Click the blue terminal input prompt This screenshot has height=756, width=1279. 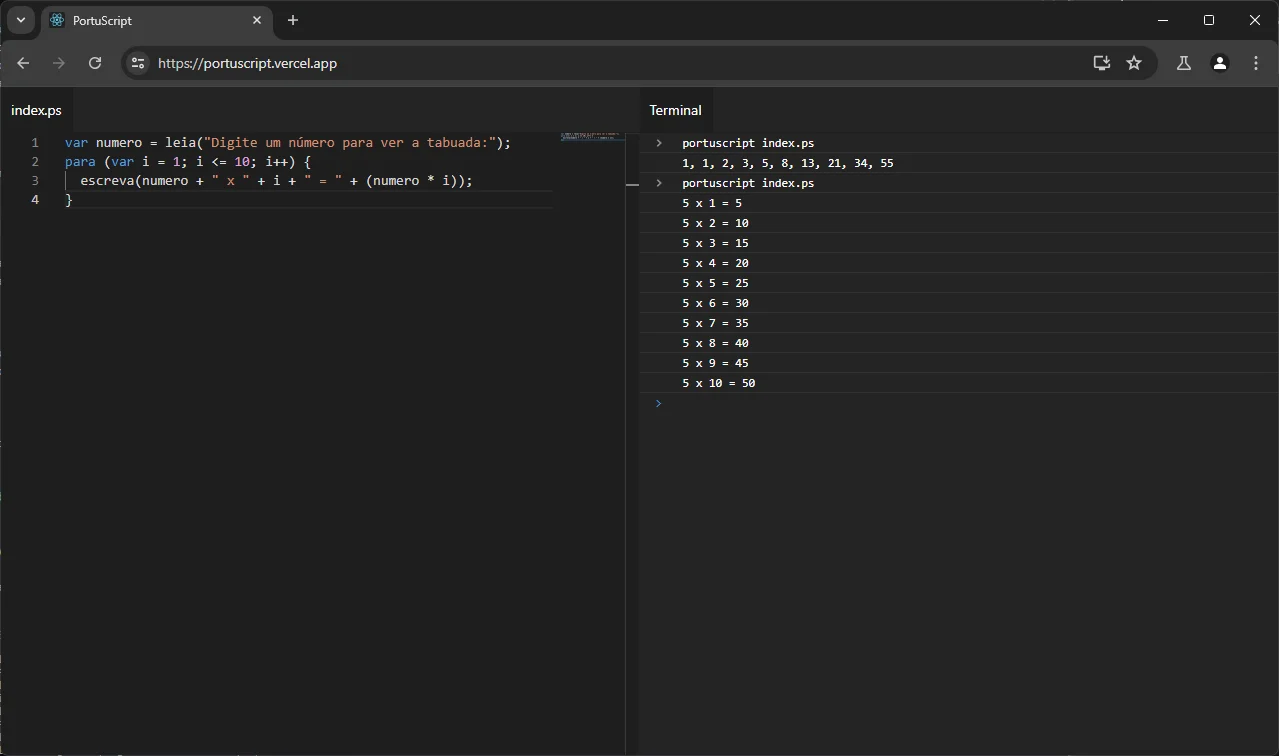click(x=659, y=403)
